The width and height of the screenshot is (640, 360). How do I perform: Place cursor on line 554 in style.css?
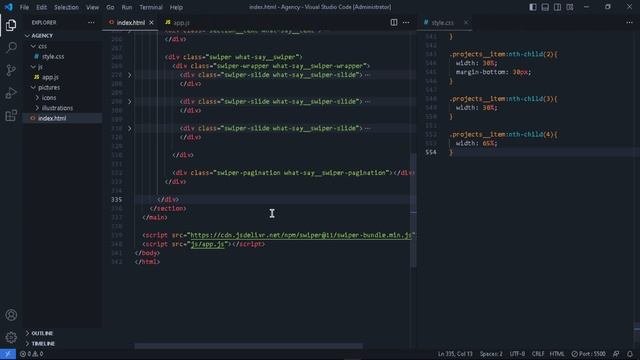(x=451, y=152)
